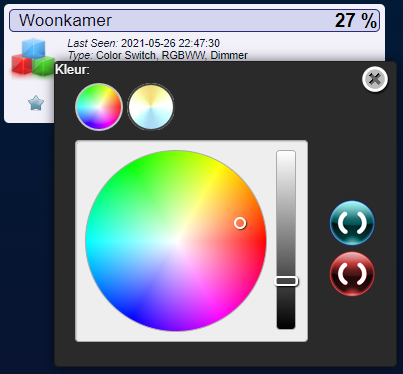Click the brightness slider handle
This screenshot has height=374, width=403.
[286, 281]
